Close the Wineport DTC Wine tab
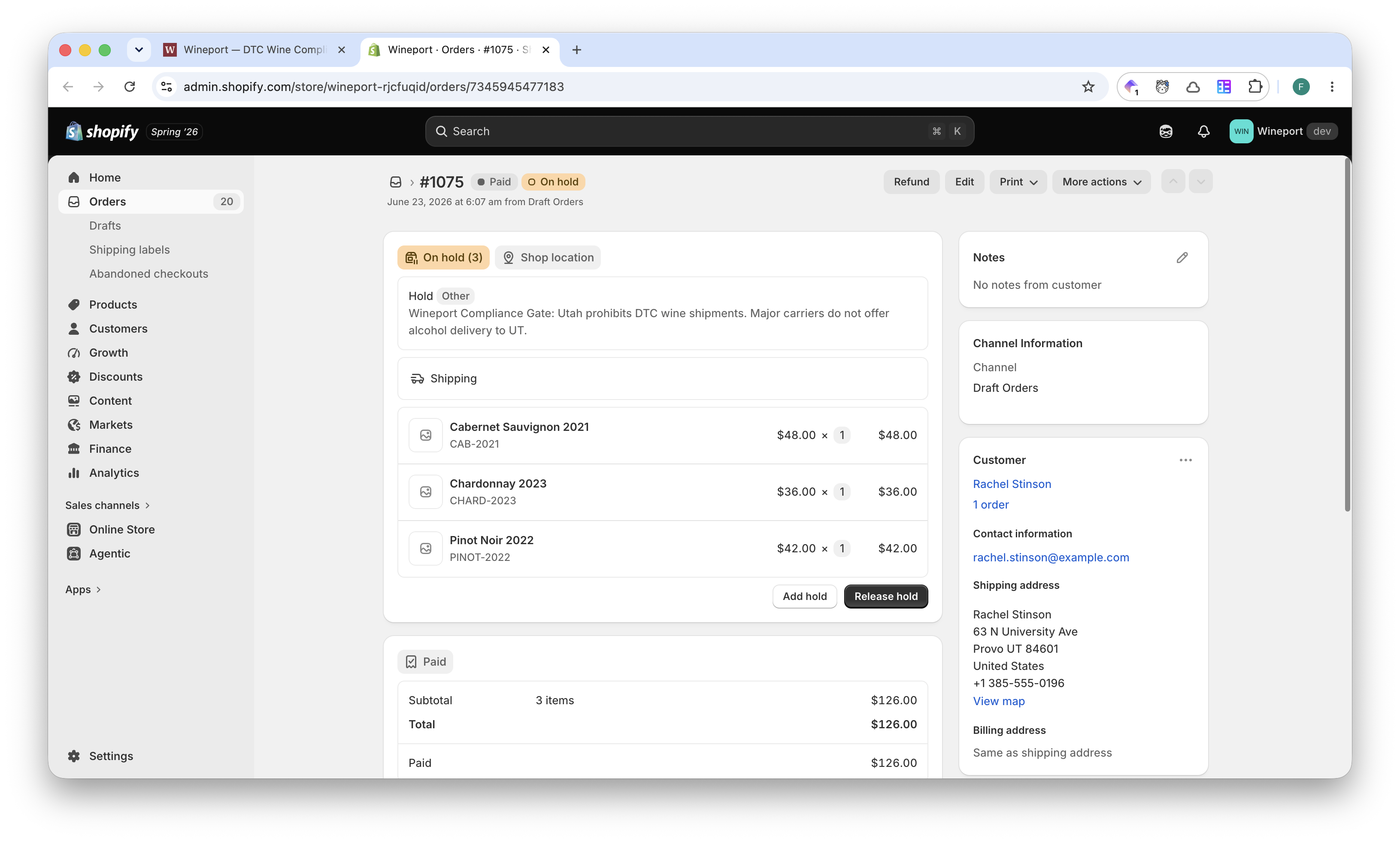1400x842 pixels. [342, 50]
